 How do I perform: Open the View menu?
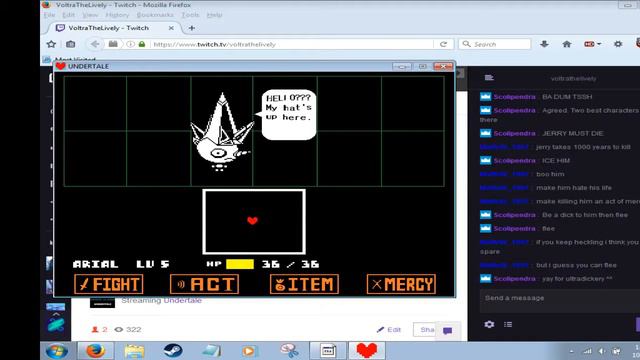click(90, 15)
